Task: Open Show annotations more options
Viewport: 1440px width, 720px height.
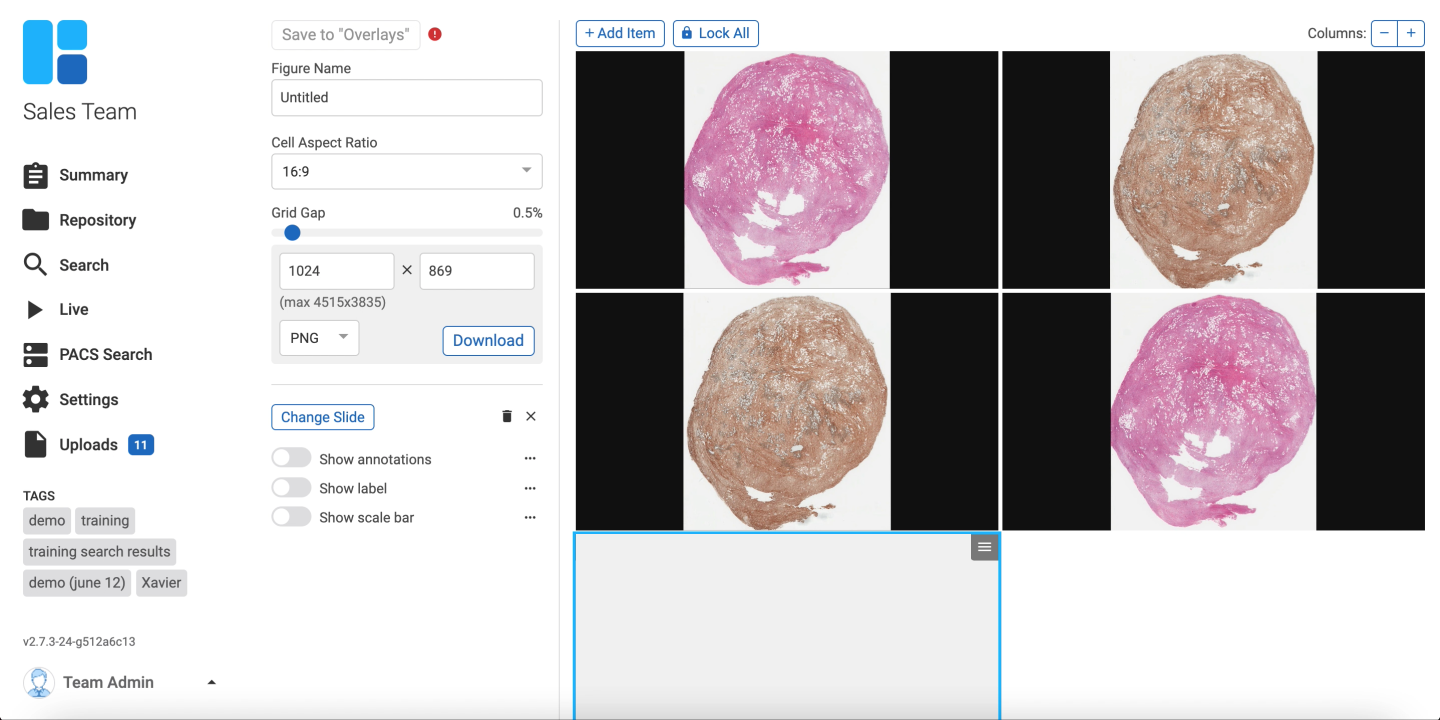Action: (530, 459)
